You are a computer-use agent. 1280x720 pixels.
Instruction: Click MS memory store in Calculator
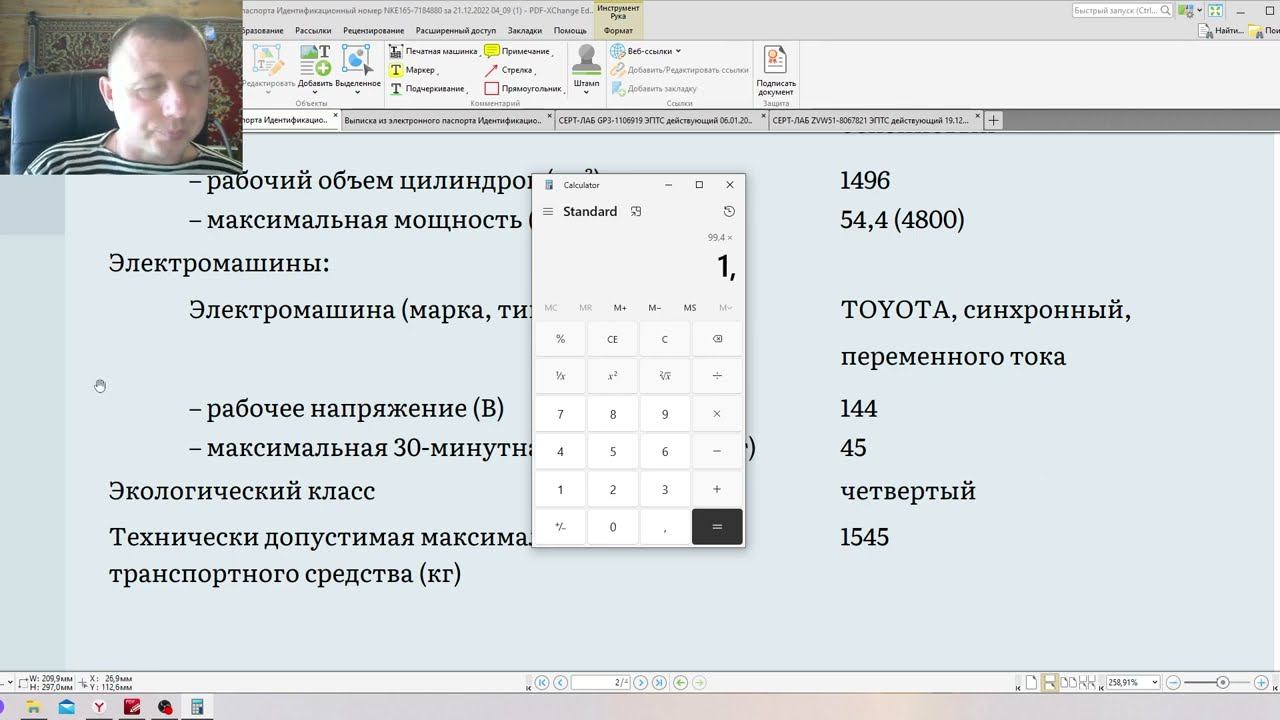690,308
